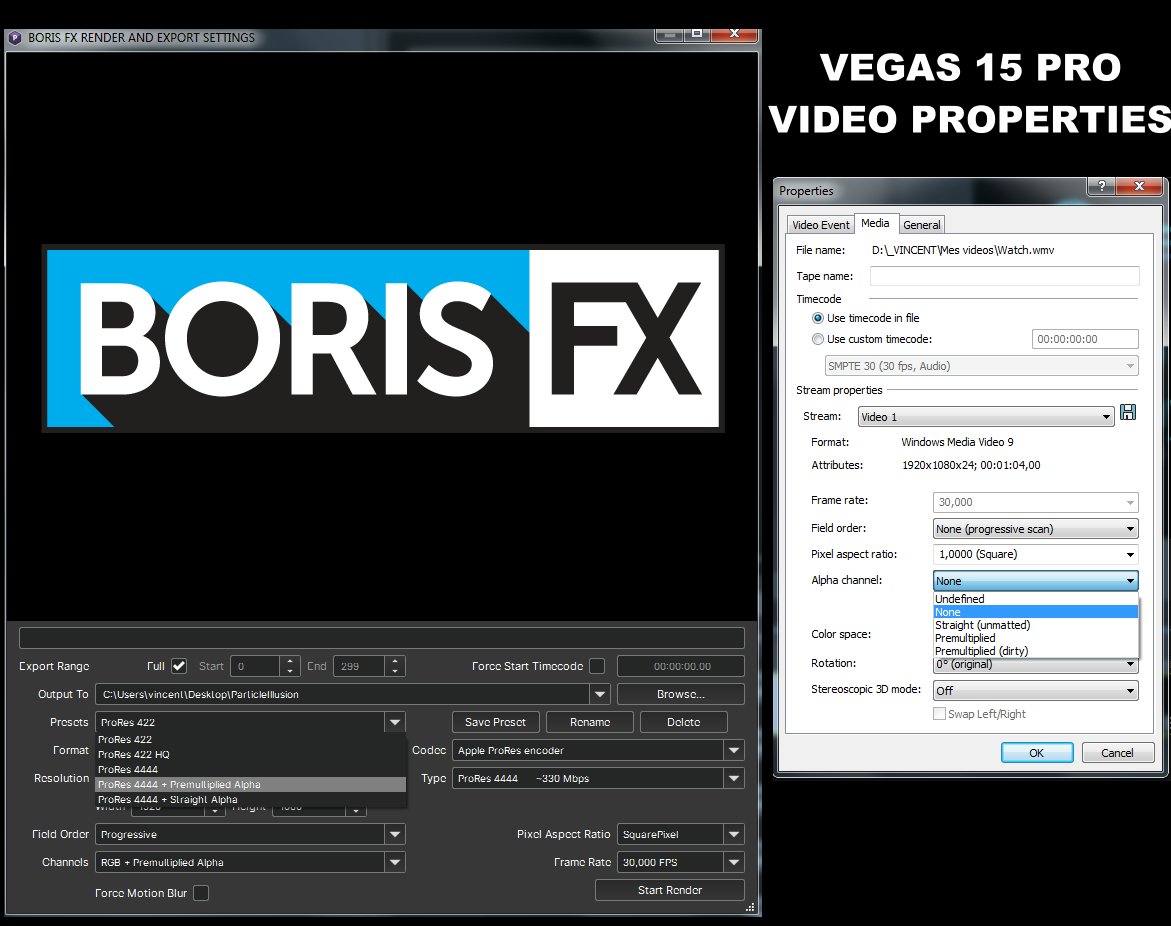
Task: Tick the Swap Left/Right checkbox
Action: [939, 714]
